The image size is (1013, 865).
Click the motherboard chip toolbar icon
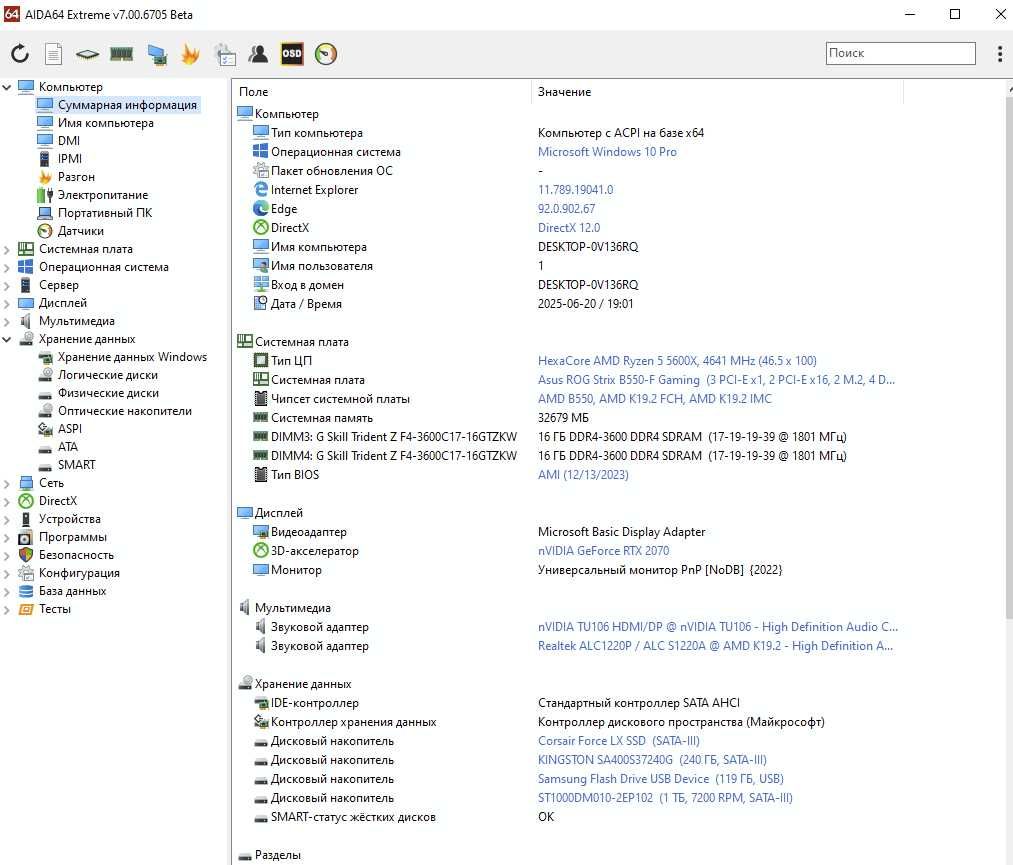87,54
